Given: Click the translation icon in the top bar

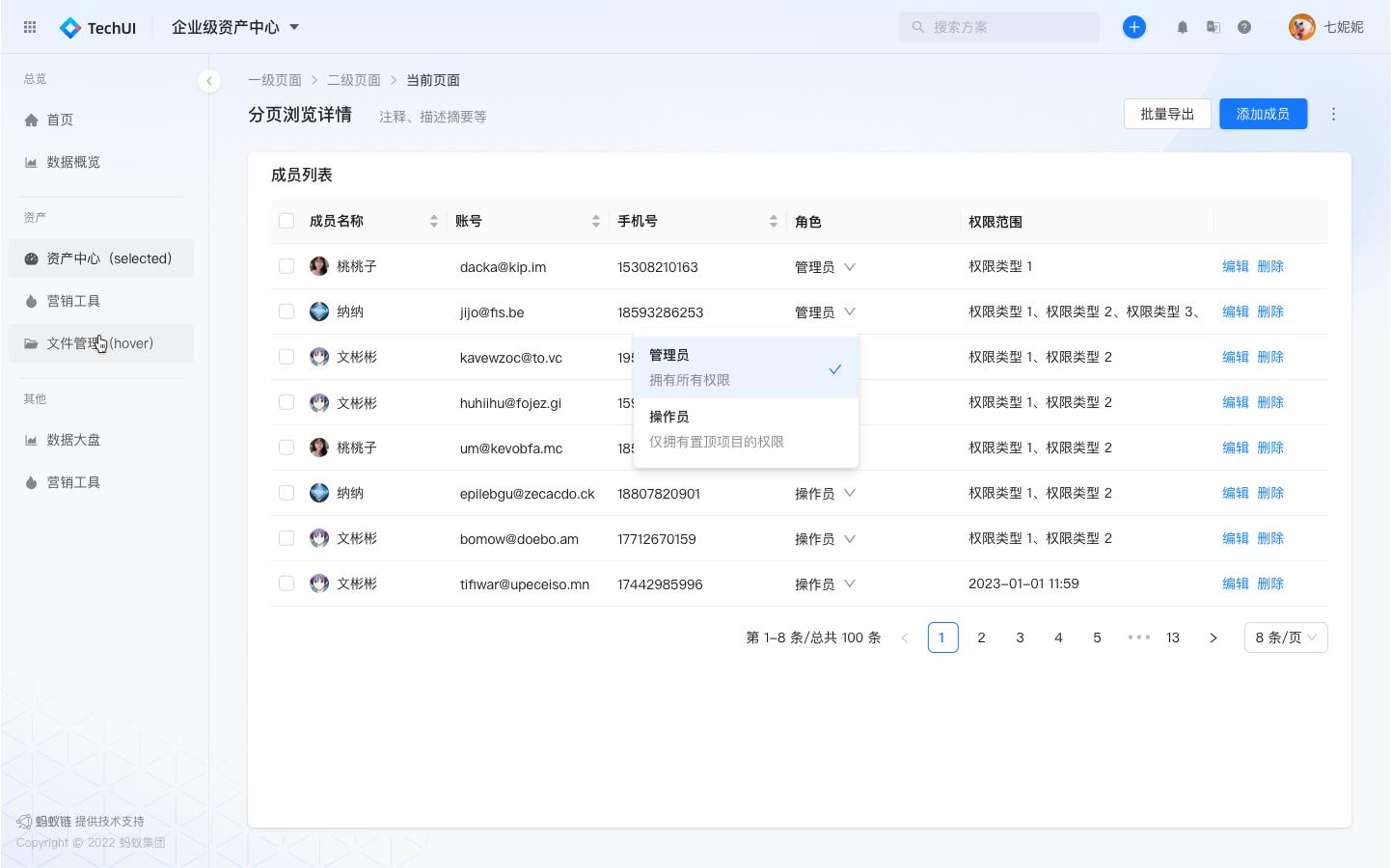Looking at the screenshot, I should [1214, 27].
